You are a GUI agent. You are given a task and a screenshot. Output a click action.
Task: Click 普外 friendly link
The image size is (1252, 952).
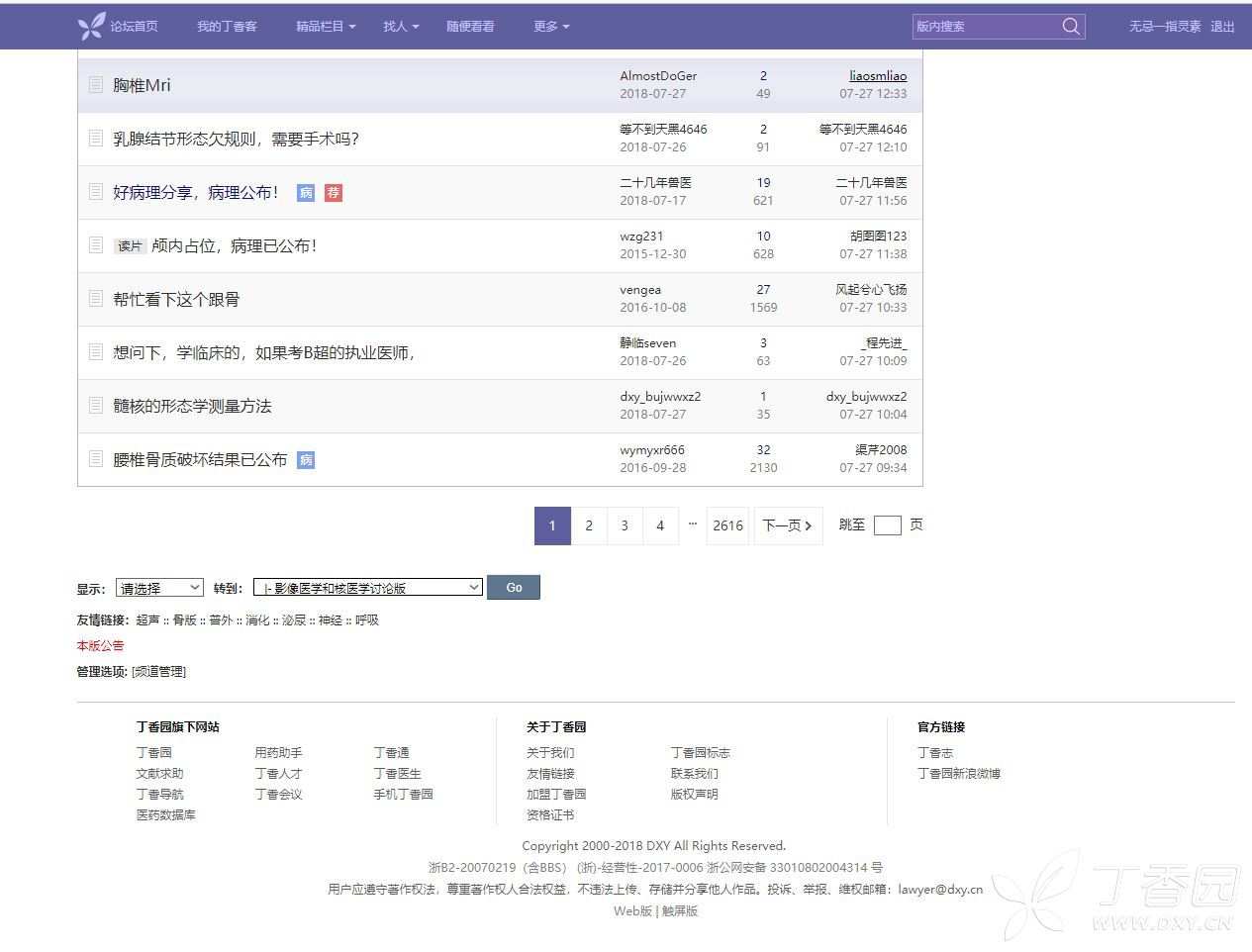[221, 620]
